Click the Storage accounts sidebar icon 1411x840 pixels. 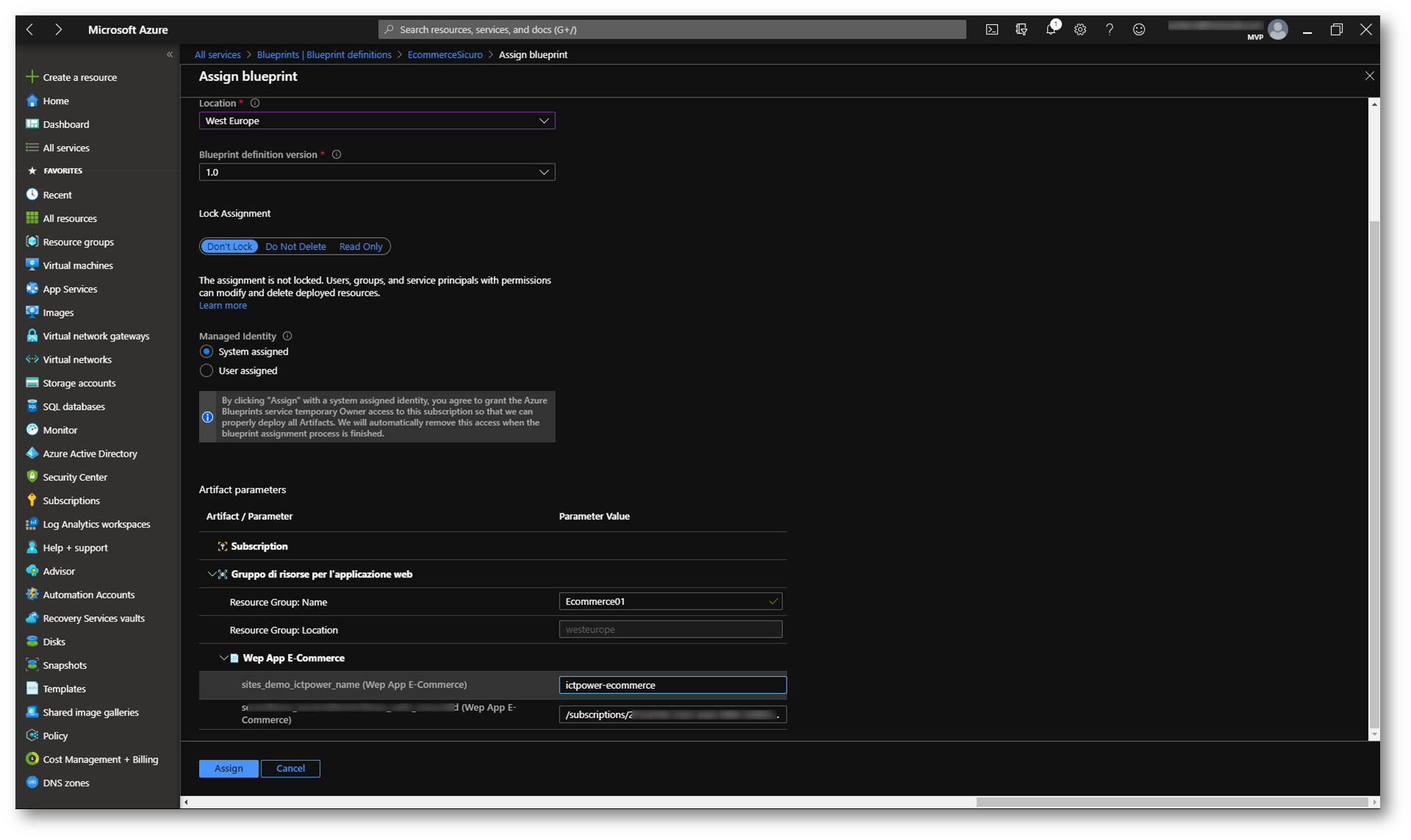tap(32, 383)
